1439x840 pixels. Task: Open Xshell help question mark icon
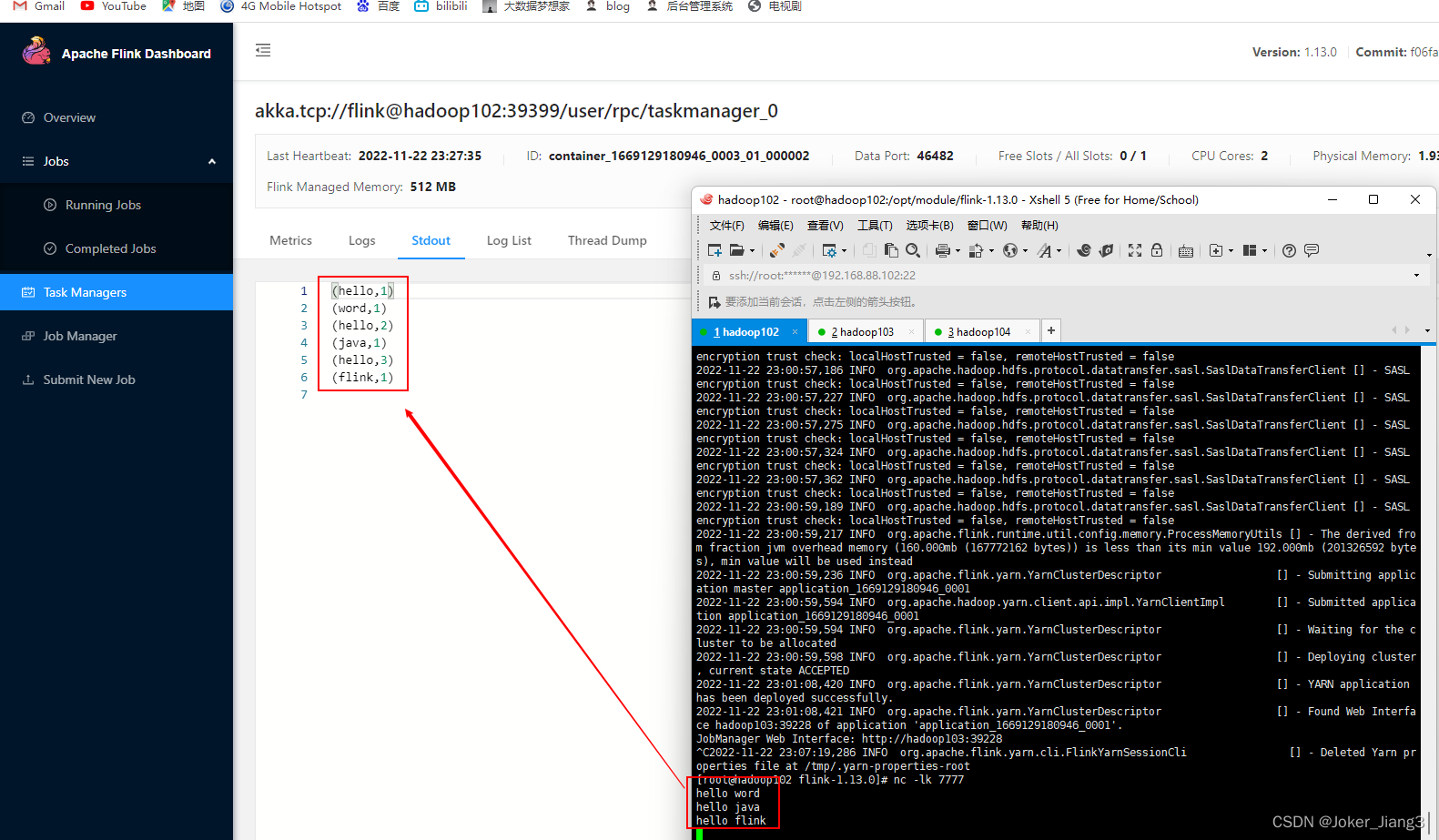1289,250
